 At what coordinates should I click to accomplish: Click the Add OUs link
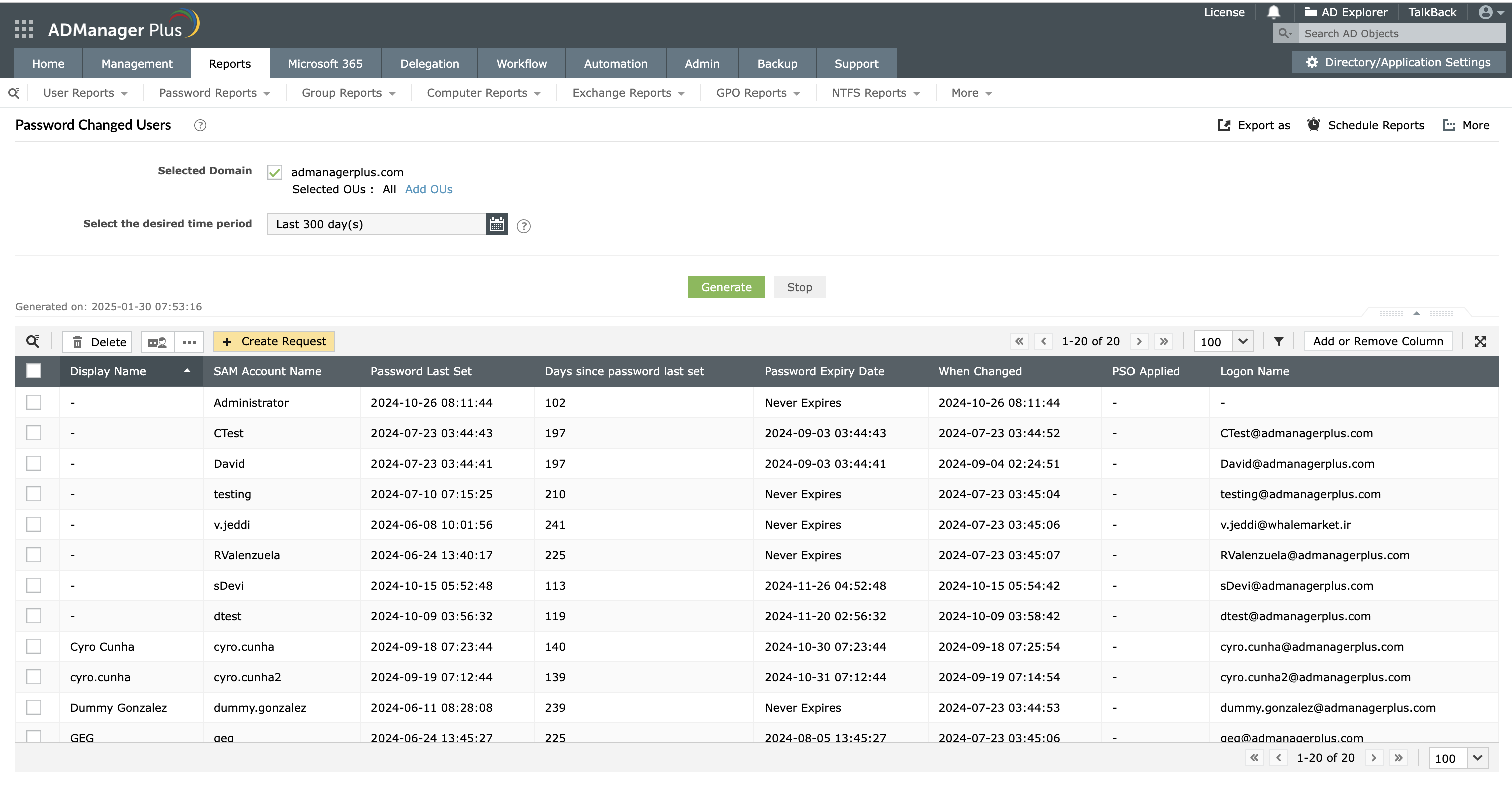[428, 190]
